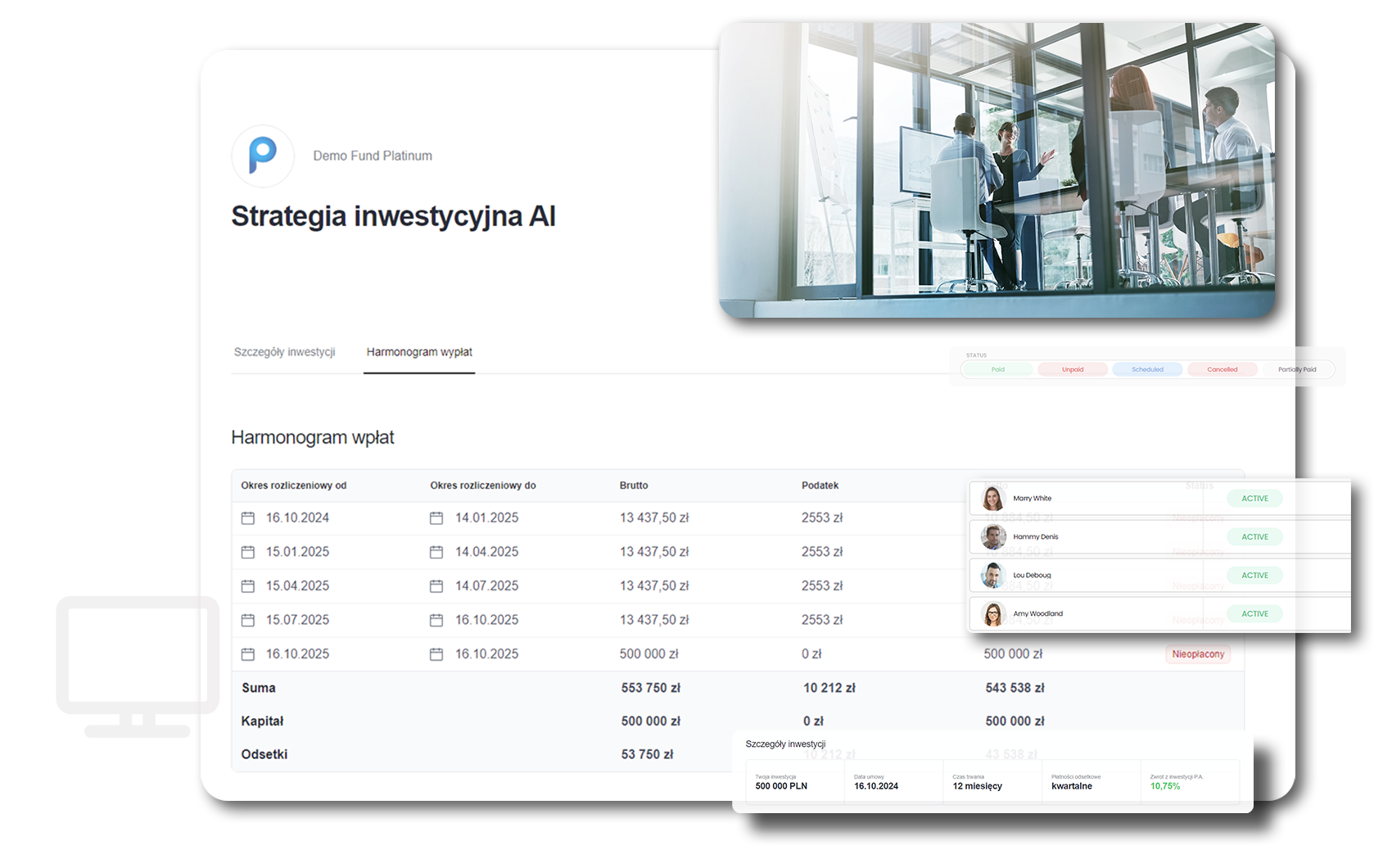The width and height of the screenshot is (1392, 868).
Task: Click the Podatek column header
Action: pyautogui.click(x=820, y=486)
